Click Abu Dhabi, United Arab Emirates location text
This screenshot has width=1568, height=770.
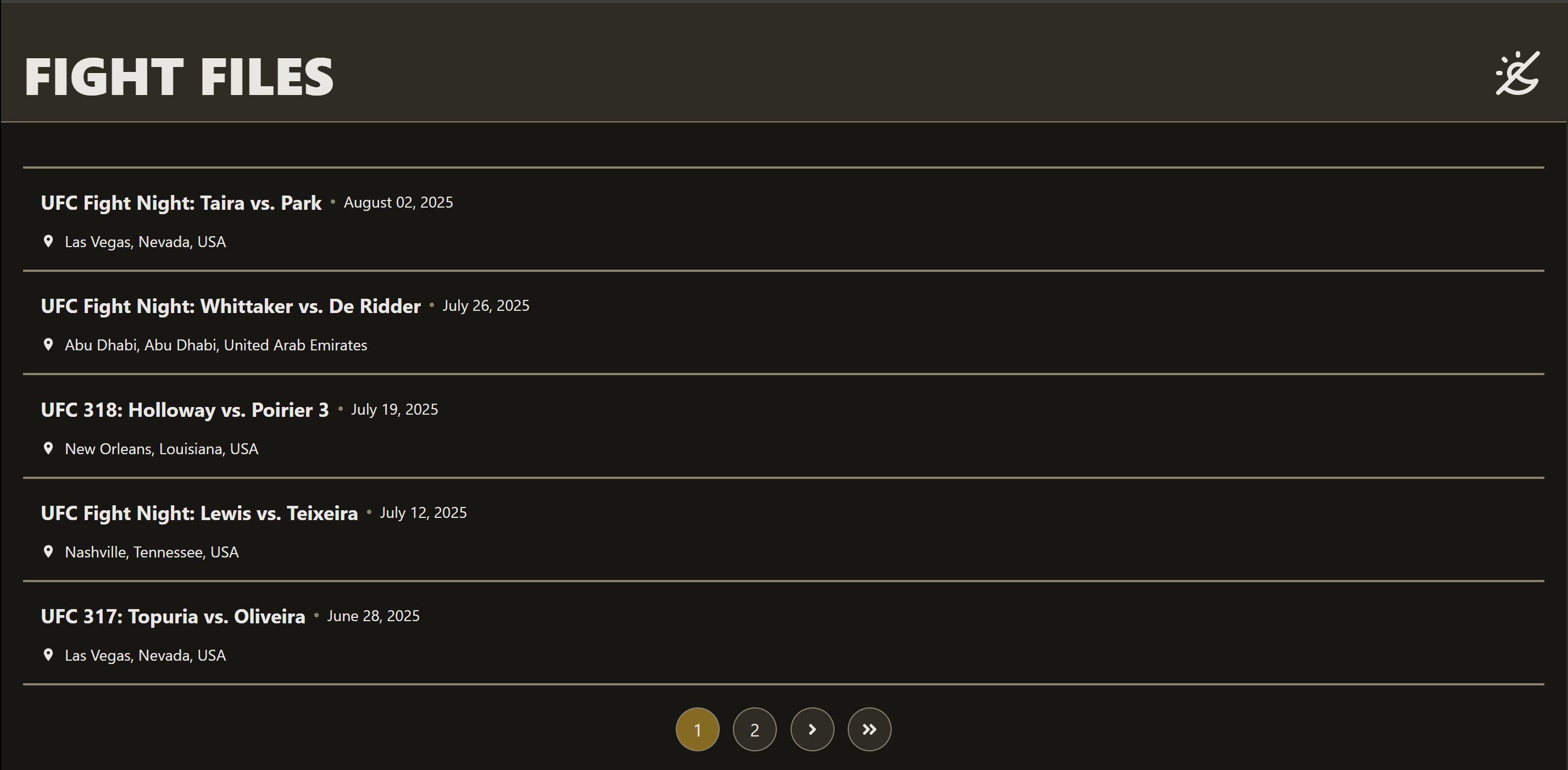[x=216, y=345]
